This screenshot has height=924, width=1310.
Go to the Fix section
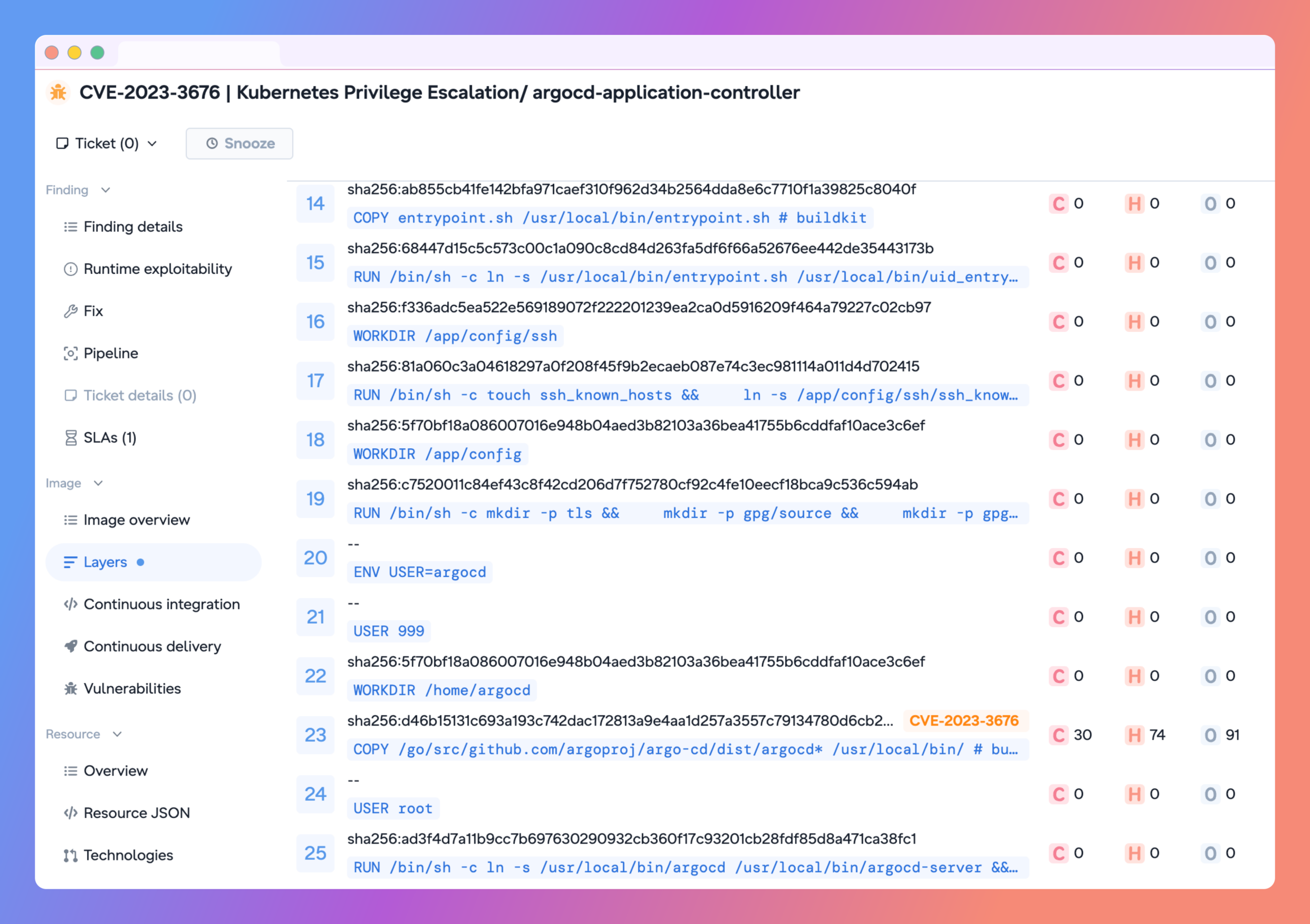[x=93, y=312]
